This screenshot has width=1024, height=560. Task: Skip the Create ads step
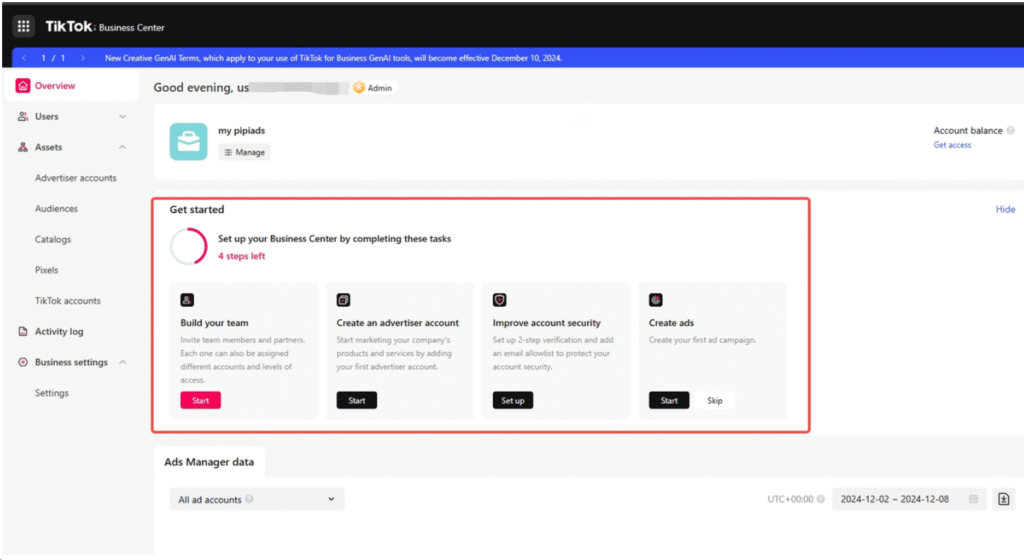[x=715, y=400]
